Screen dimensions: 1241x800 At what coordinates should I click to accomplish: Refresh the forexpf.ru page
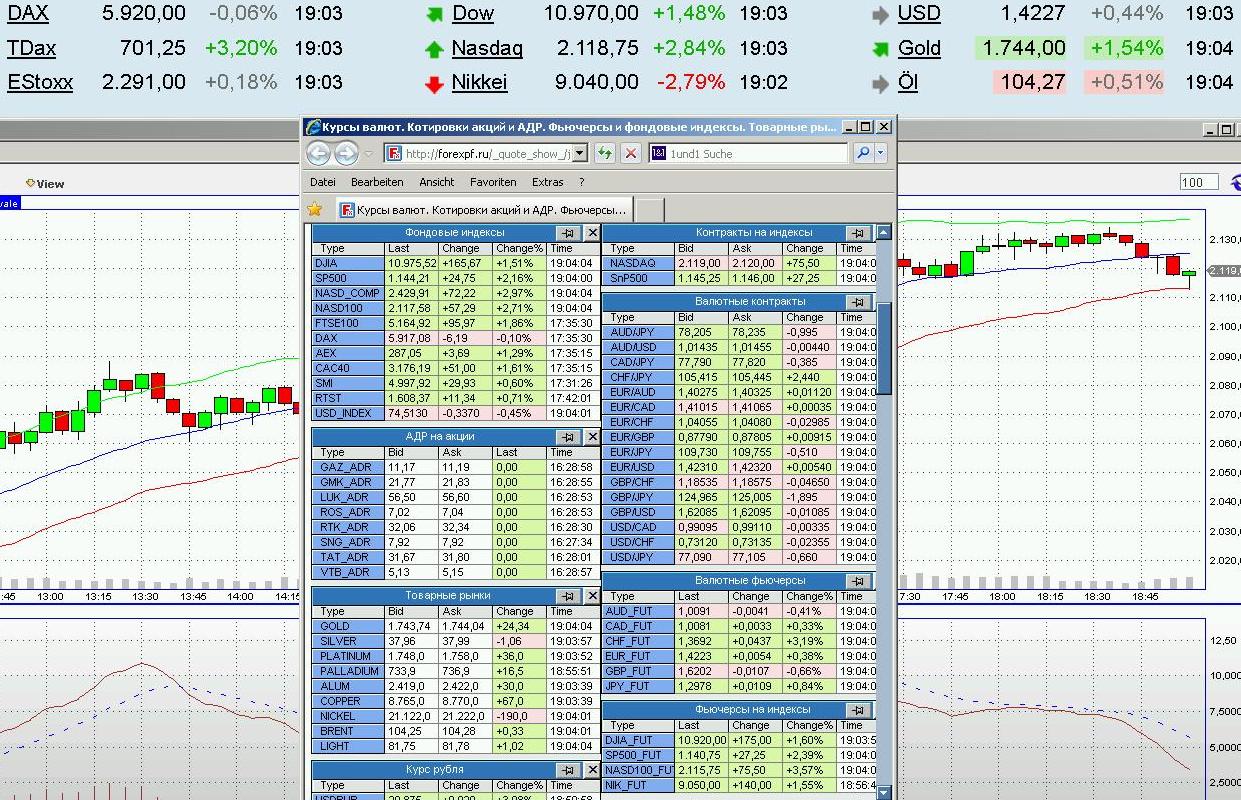coord(604,153)
